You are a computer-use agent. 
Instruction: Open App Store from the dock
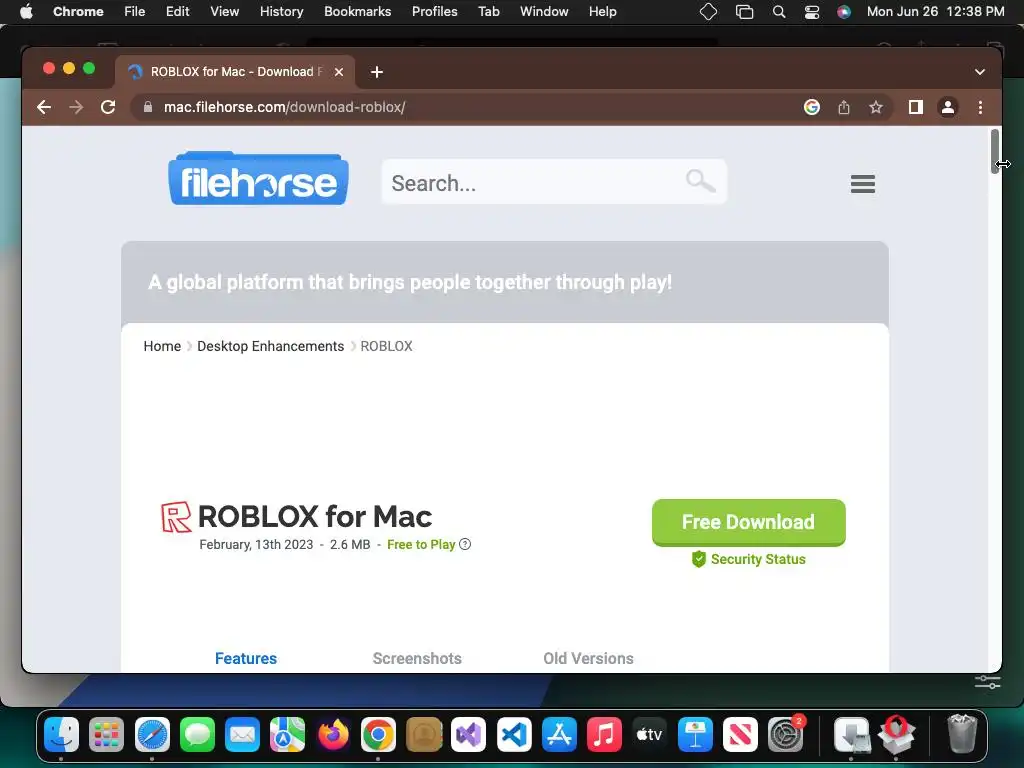tap(559, 735)
